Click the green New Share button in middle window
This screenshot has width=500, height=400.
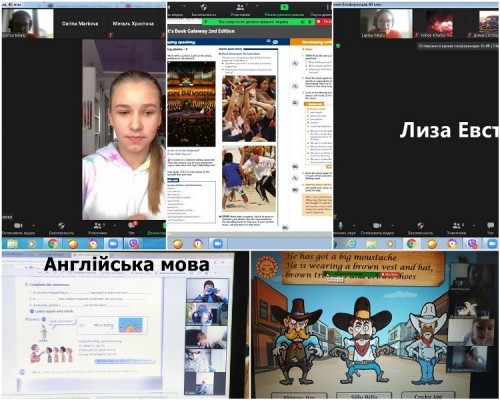(x=284, y=10)
